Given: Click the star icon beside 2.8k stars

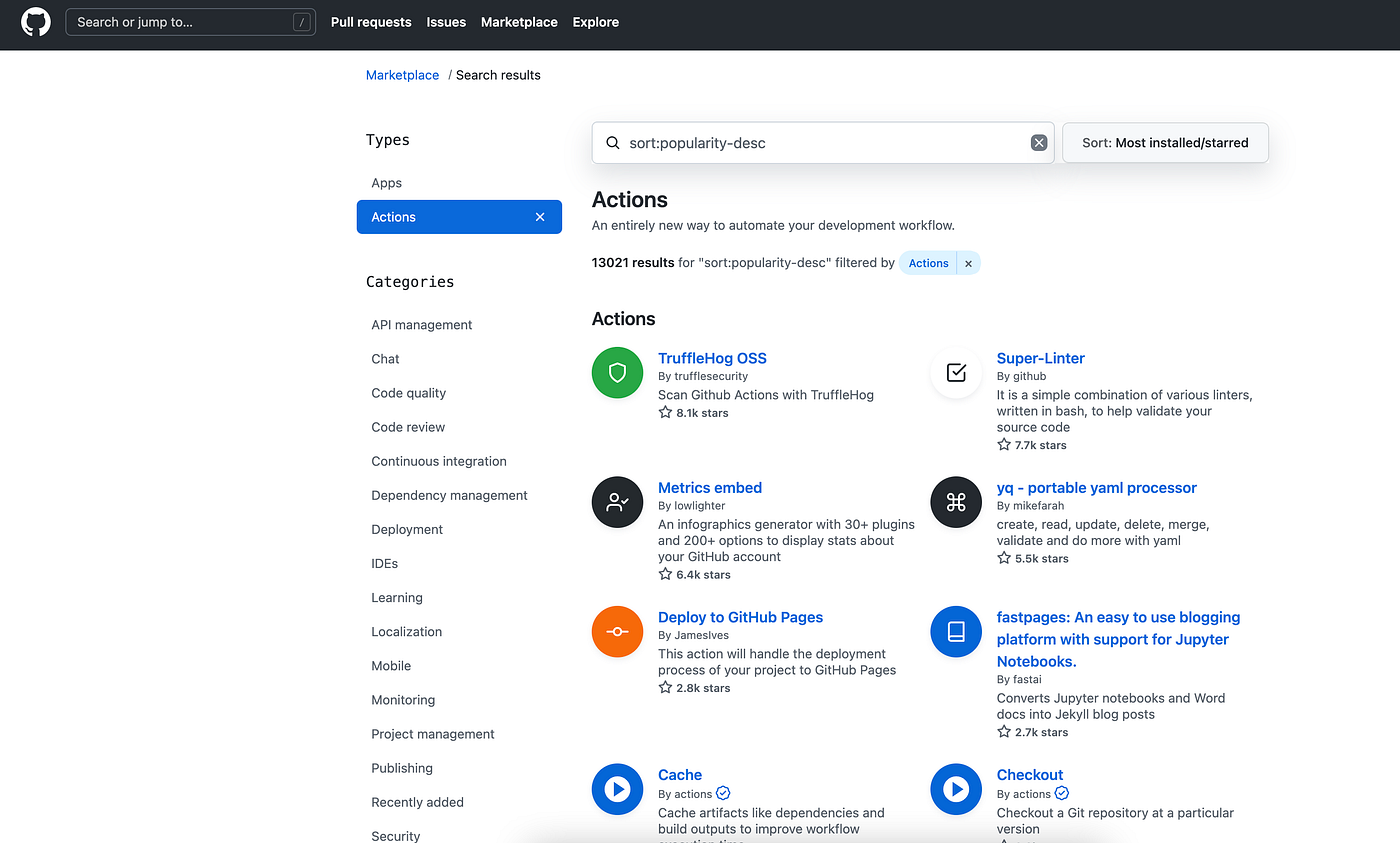Looking at the screenshot, I should click(665, 687).
